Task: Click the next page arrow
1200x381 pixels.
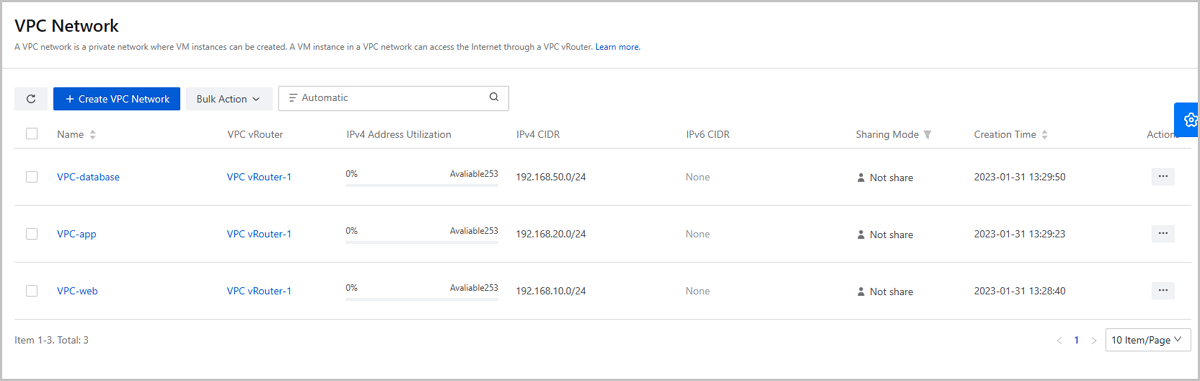Action: (x=1094, y=340)
